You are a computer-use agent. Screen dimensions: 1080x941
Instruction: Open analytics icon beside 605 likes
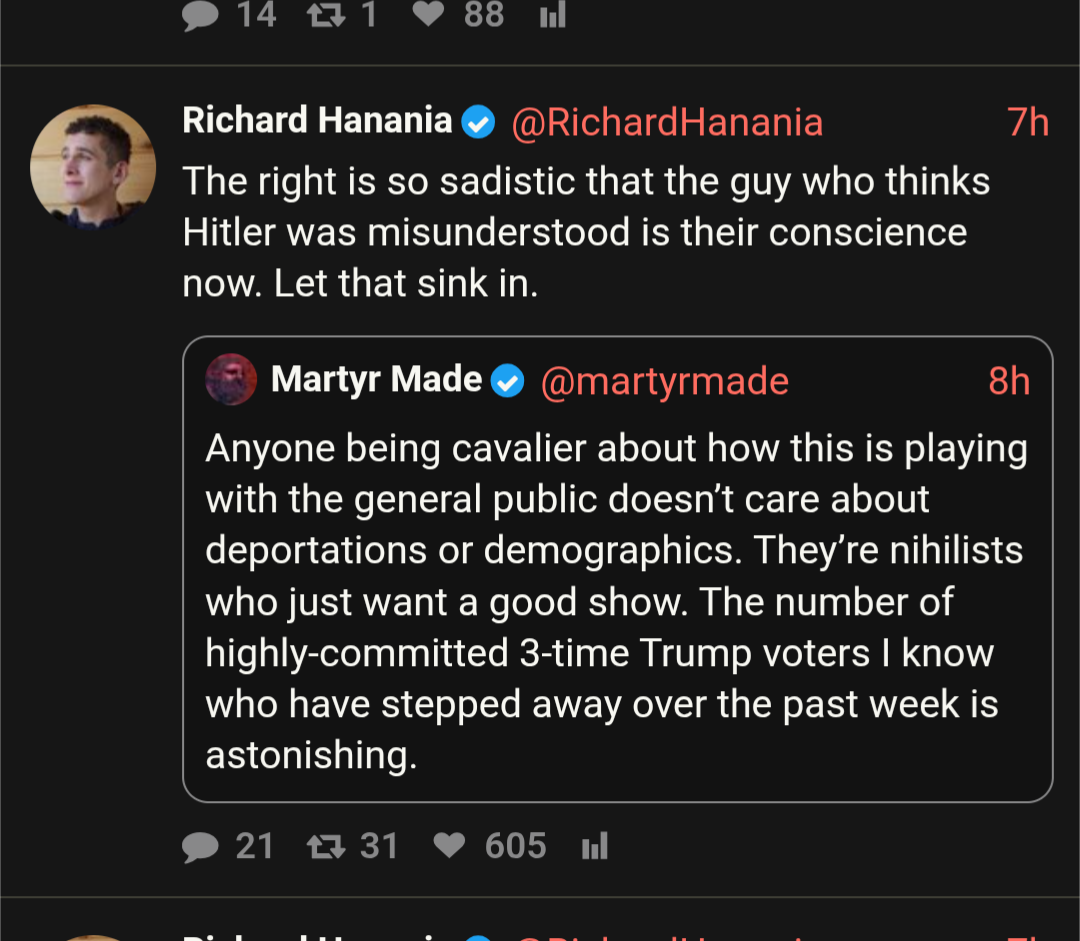(595, 848)
